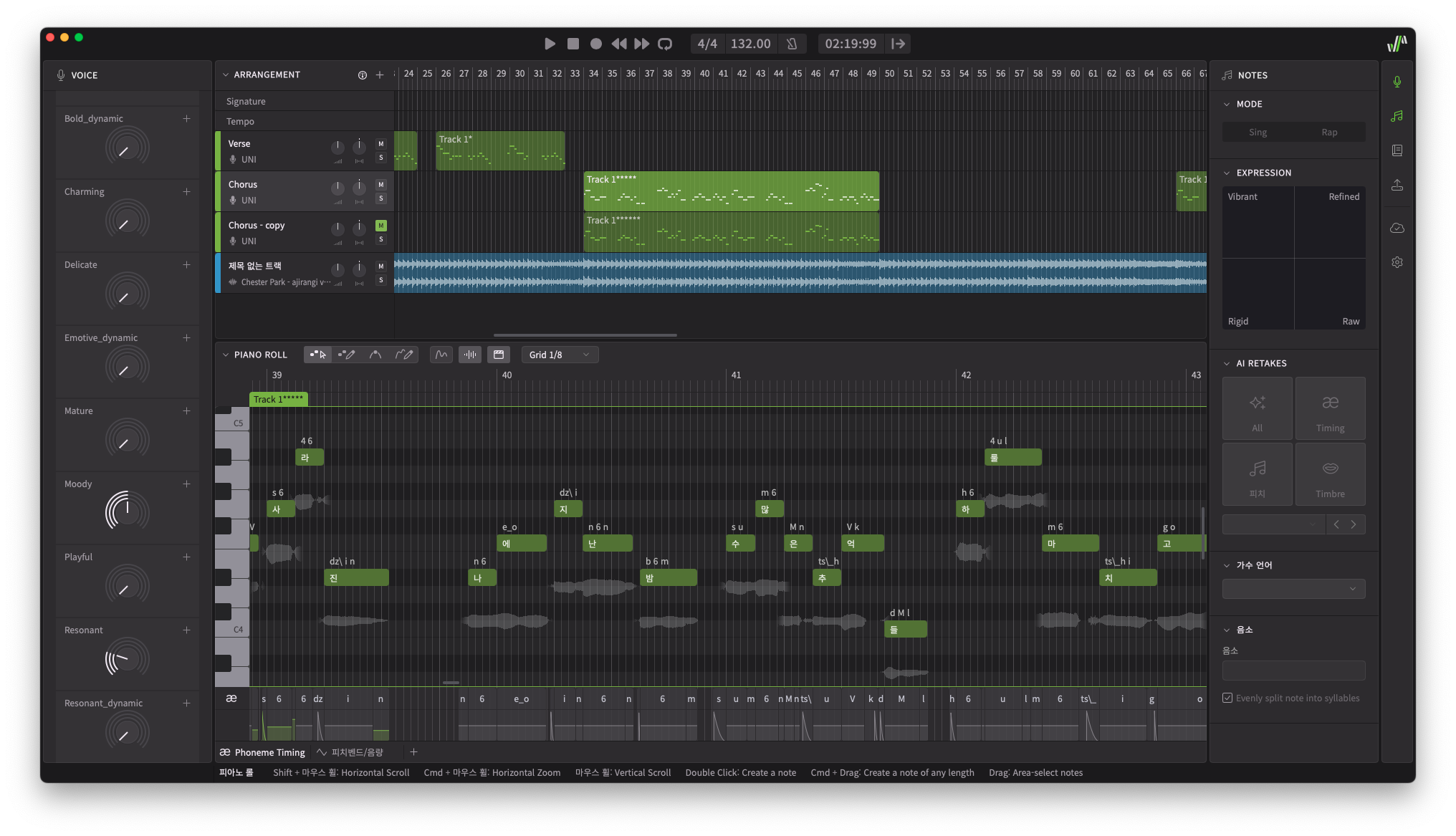The height and width of the screenshot is (836, 1456).
Task: Toggle Evenly split note into syllables checkbox
Action: tap(1227, 698)
